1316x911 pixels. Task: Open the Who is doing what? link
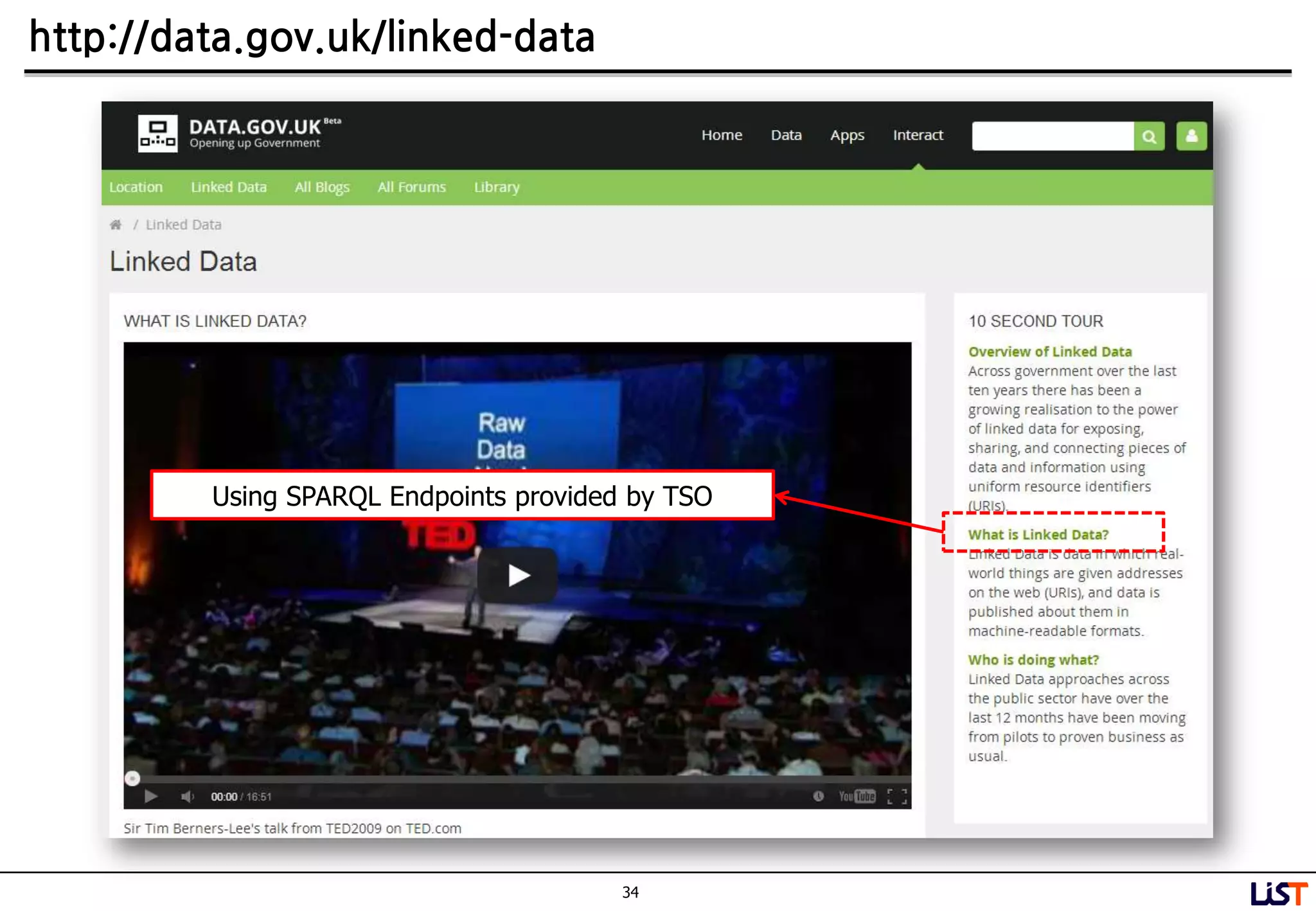(x=1033, y=660)
